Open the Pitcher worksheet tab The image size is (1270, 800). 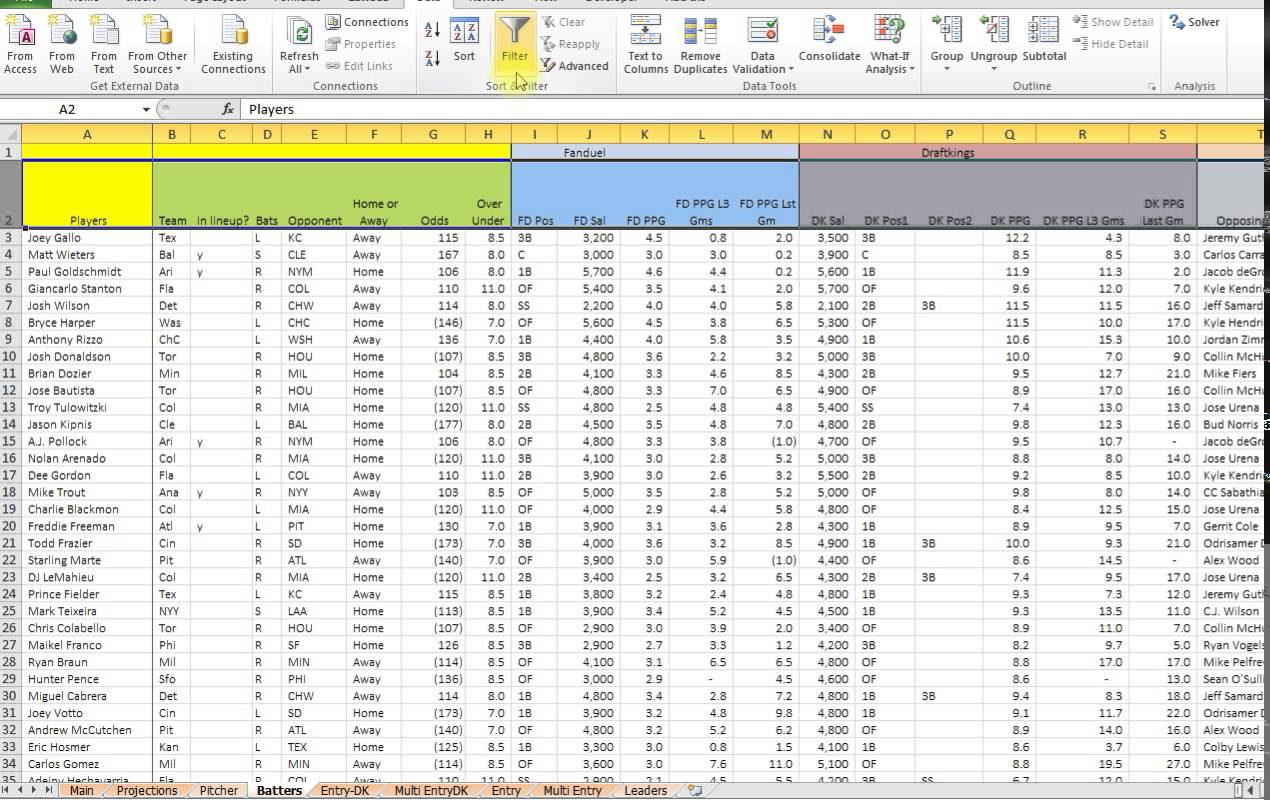pos(218,790)
